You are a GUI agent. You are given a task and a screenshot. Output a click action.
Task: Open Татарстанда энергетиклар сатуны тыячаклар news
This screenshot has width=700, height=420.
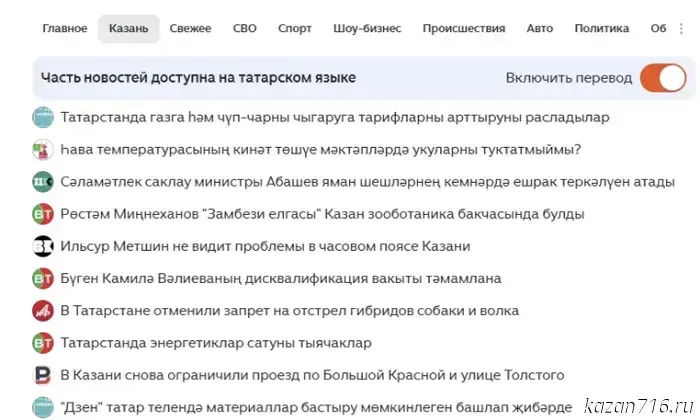click(x=216, y=343)
